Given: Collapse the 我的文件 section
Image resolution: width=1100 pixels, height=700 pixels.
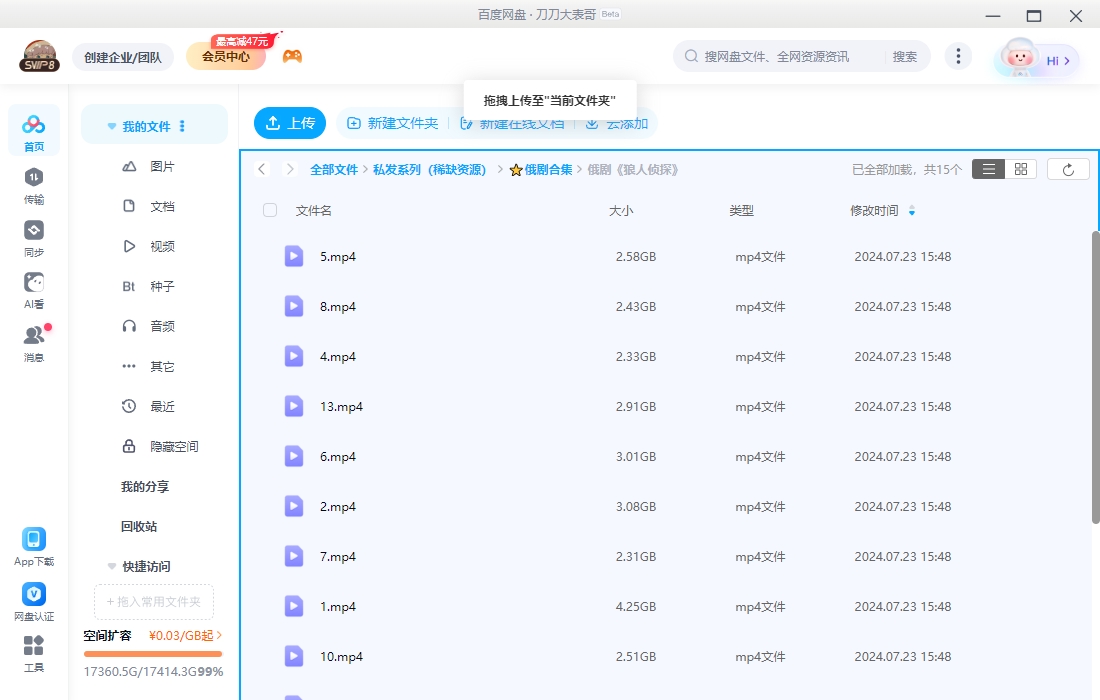Looking at the screenshot, I should pos(111,125).
